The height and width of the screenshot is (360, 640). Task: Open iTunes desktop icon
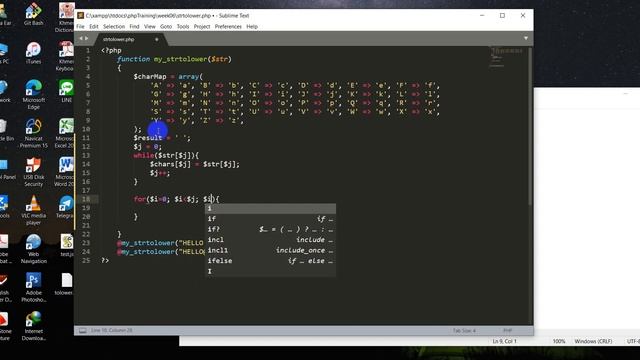[x=33, y=53]
